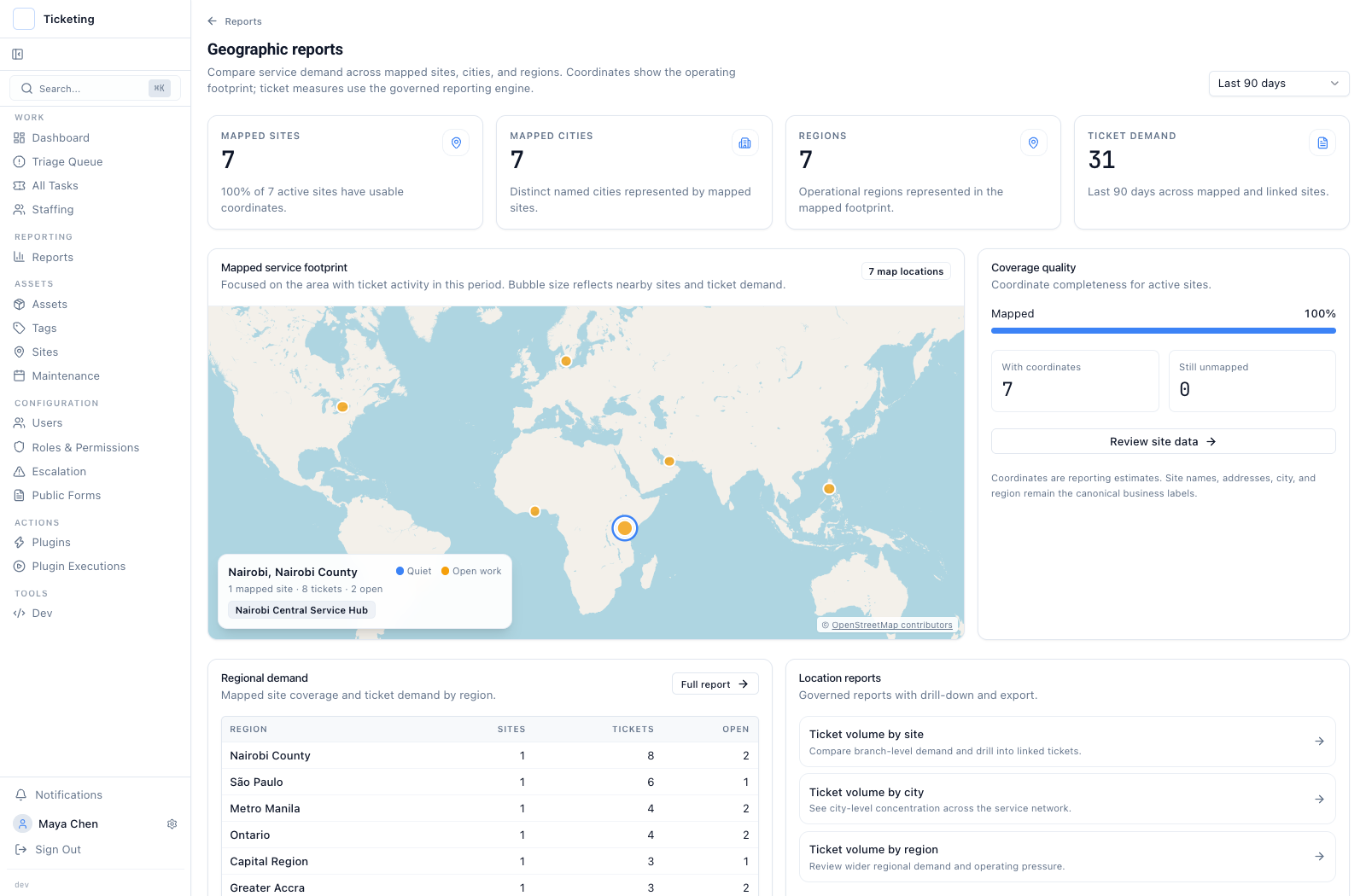Screen dimensions: 1366x896
Task: Click Mapped Sites pin icon
Action: [456, 143]
